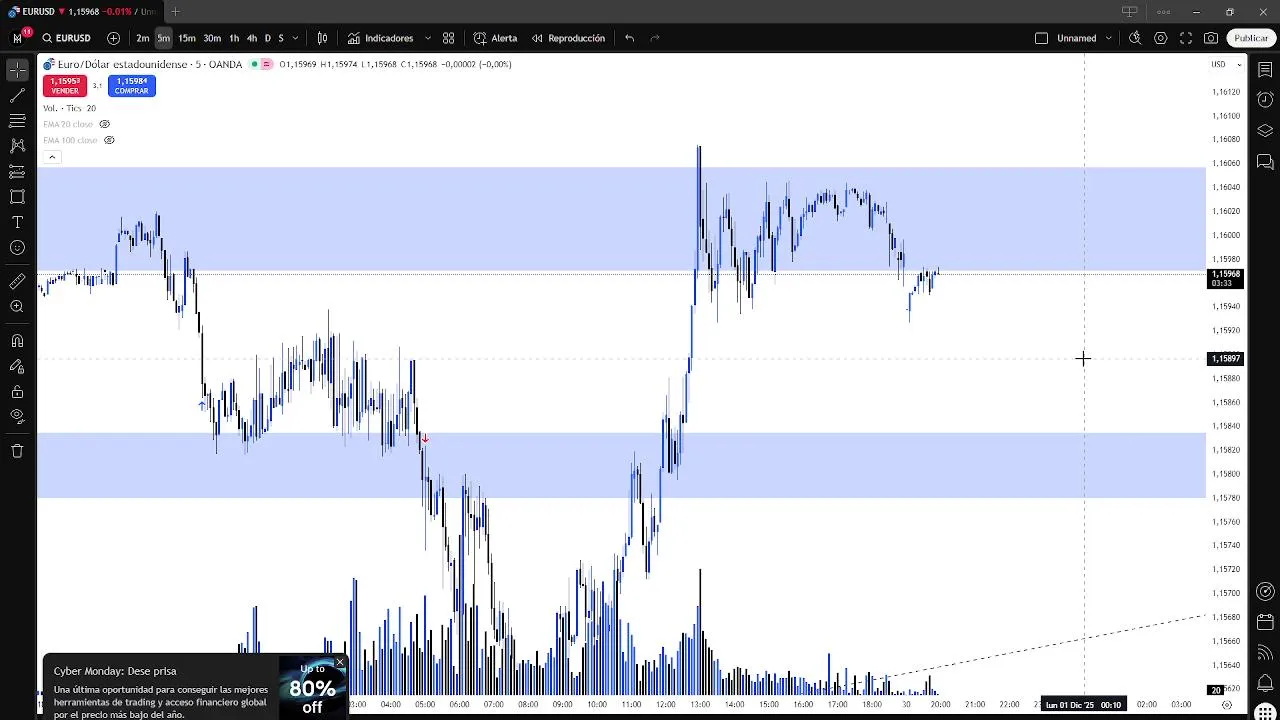Click the Publicar button
Viewport: 1280px width, 720px height.
[1251, 38]
